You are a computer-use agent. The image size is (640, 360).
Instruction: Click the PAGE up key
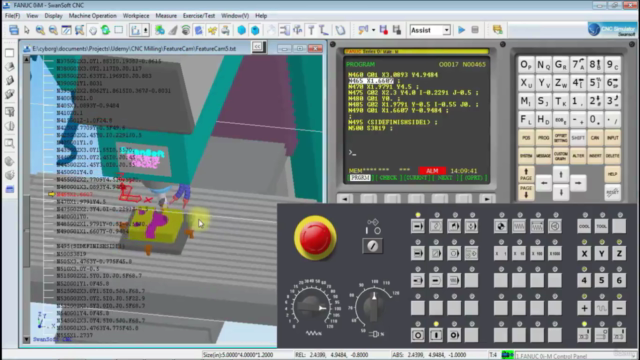coord(526,174)
